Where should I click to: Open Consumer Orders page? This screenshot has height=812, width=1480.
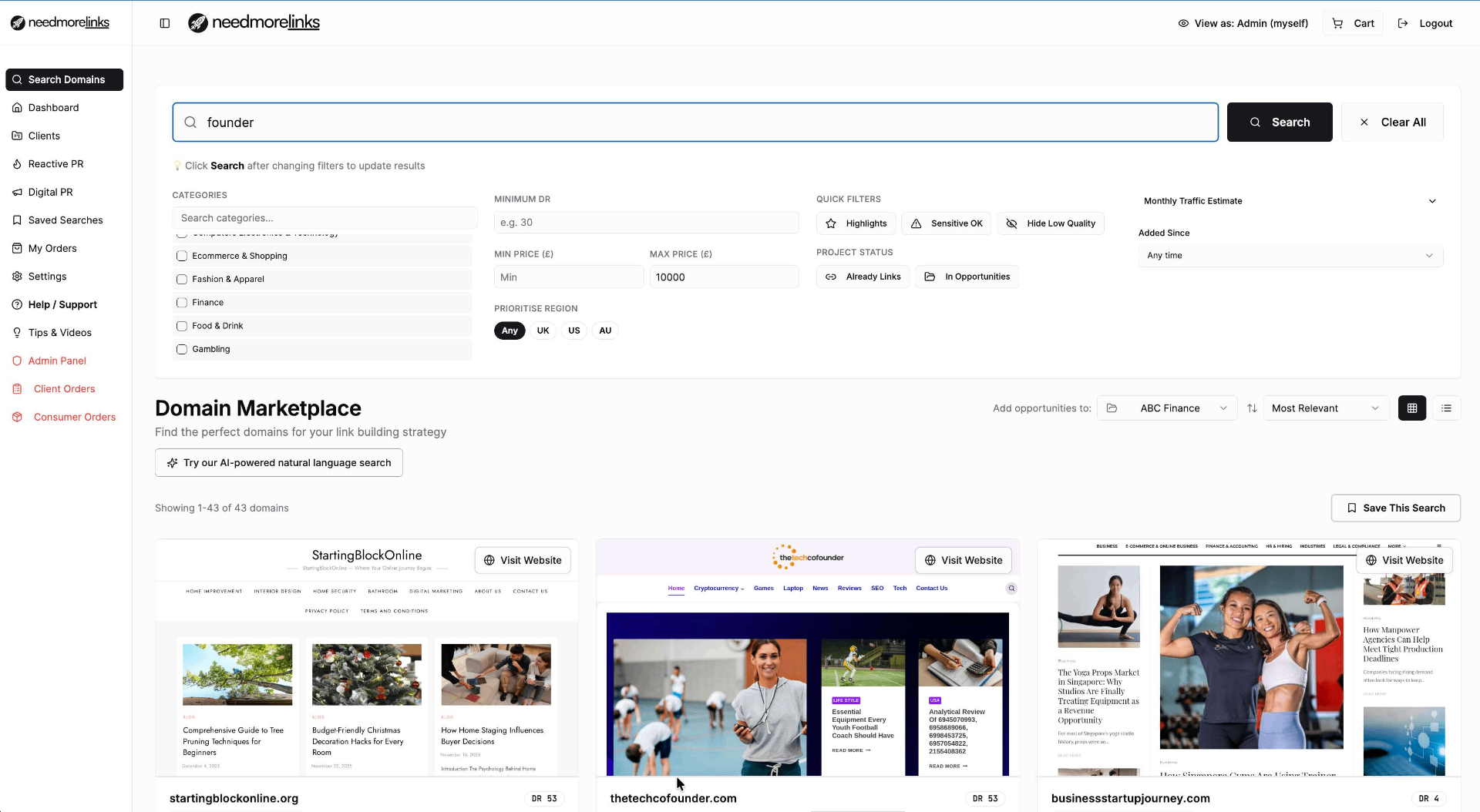pyautogui.click(x=64, y=417)
